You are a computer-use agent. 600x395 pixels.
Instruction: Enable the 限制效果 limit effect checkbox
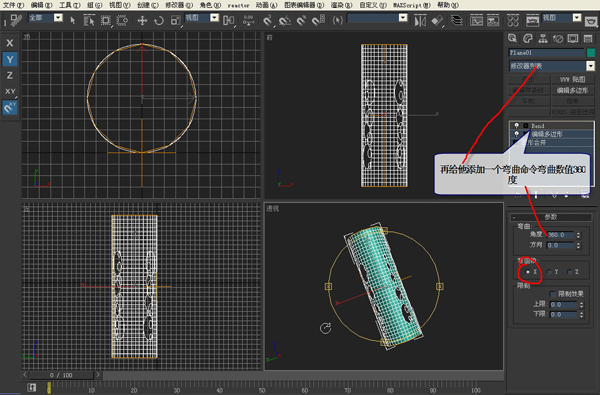[553, 294]
